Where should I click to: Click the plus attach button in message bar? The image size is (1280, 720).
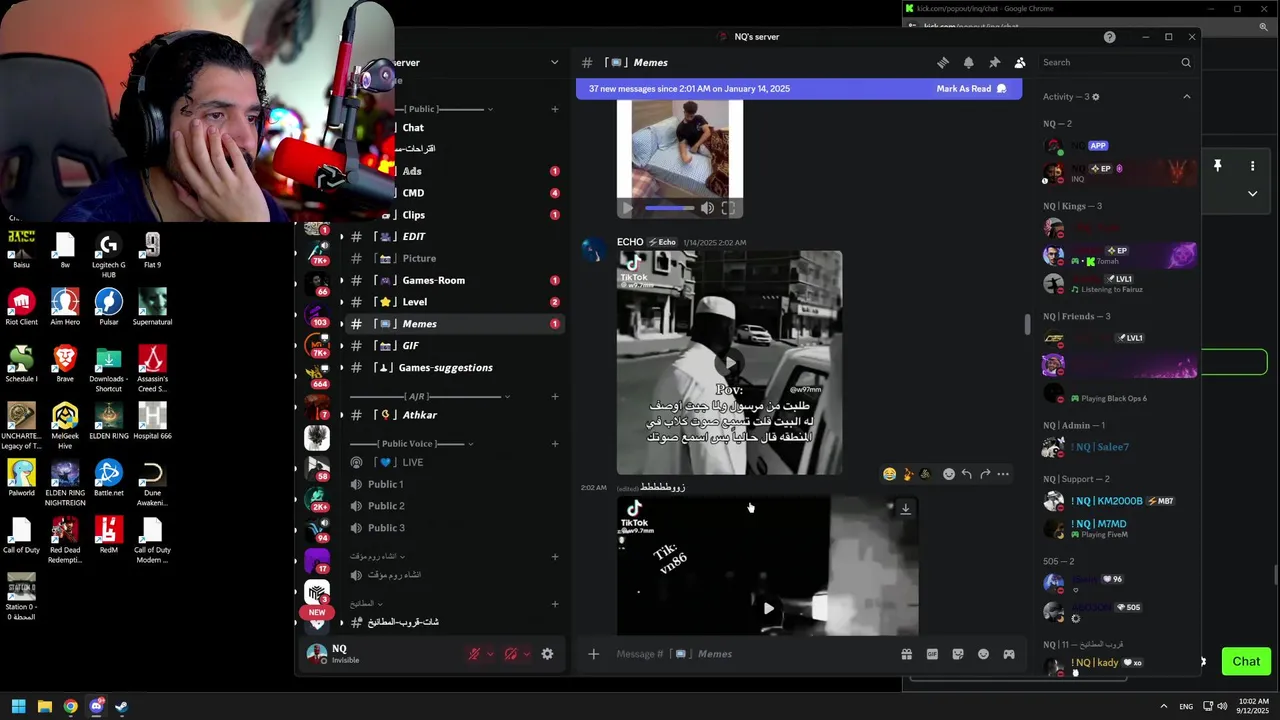(593, 654)
